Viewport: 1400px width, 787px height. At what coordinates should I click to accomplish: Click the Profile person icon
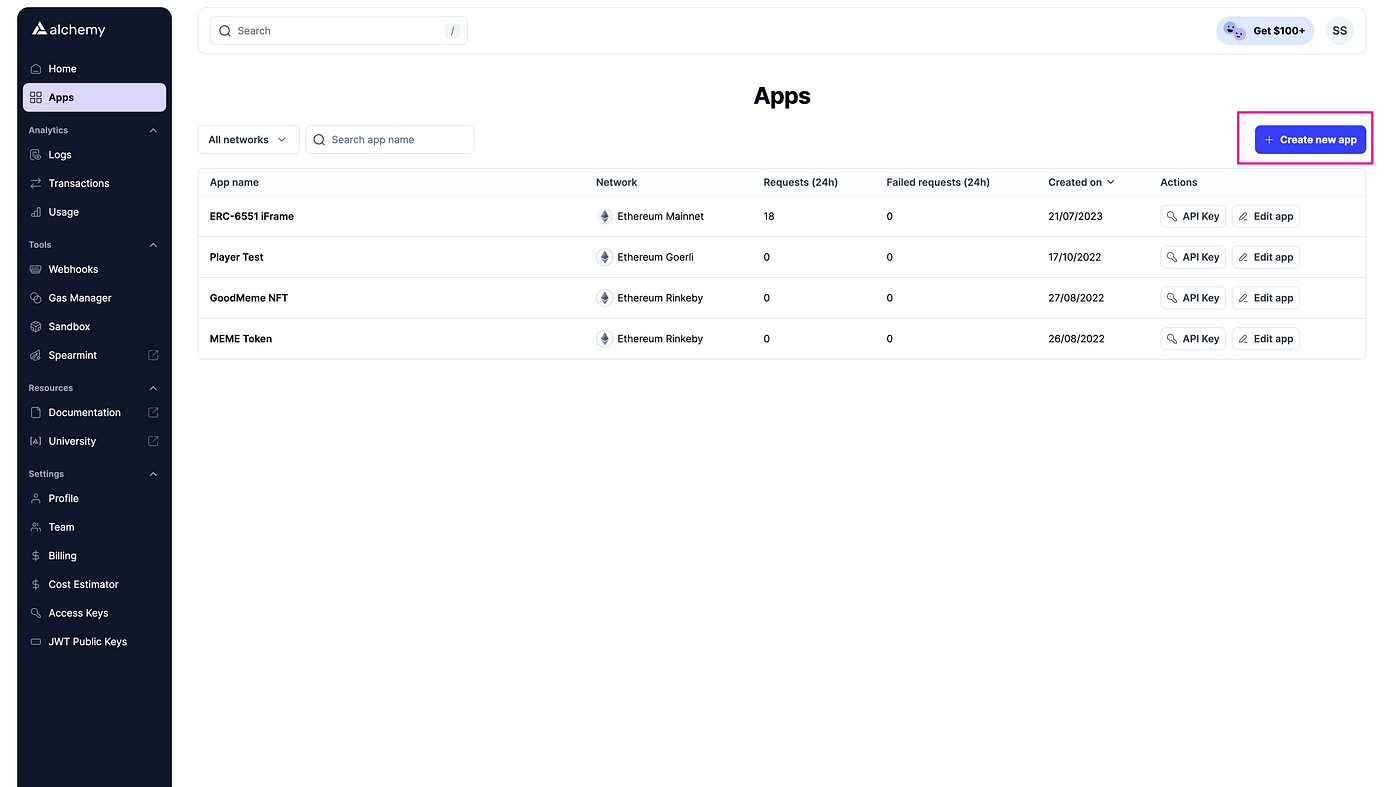36,499
